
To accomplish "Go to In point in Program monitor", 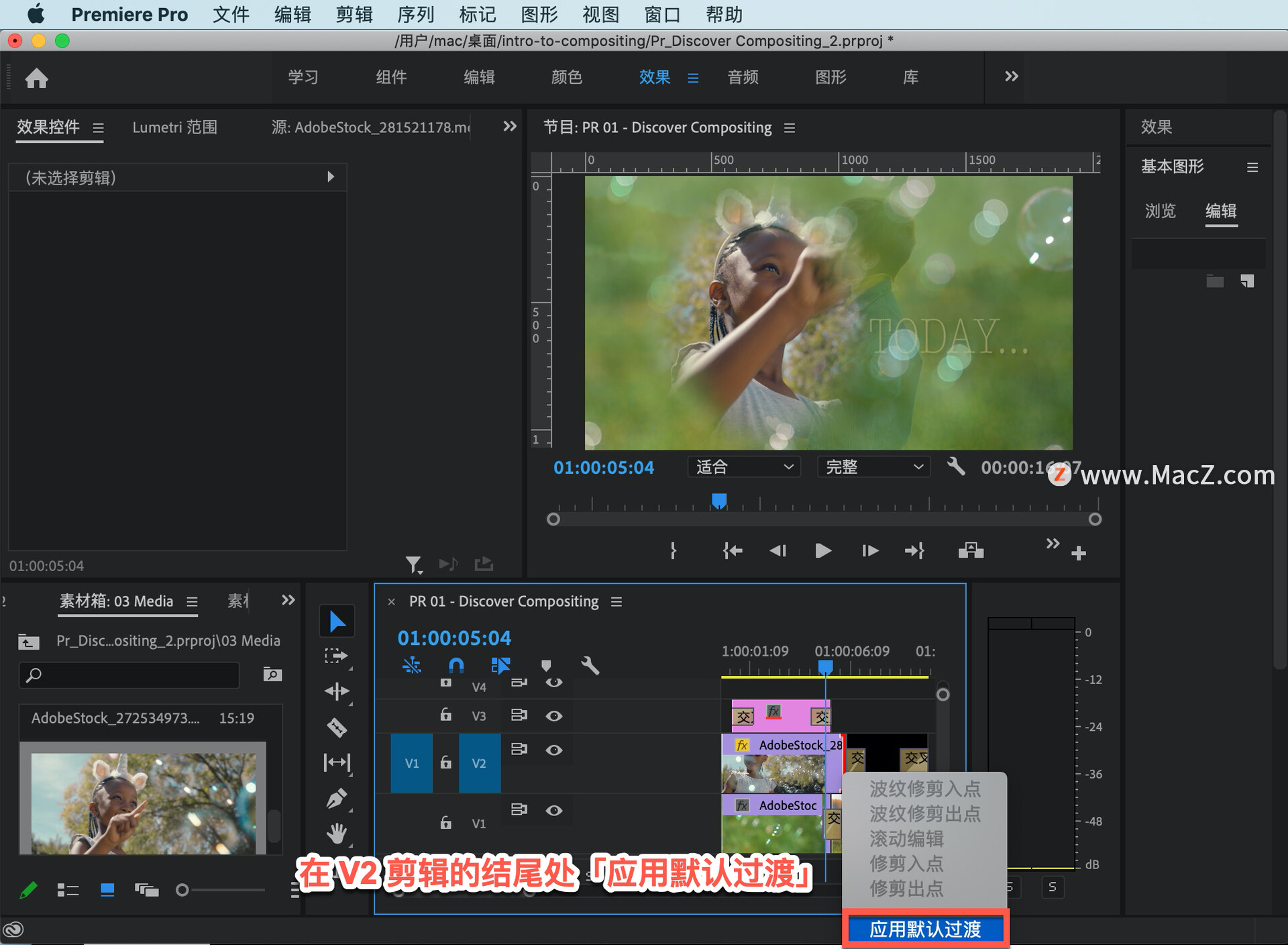I will (733, 551).
